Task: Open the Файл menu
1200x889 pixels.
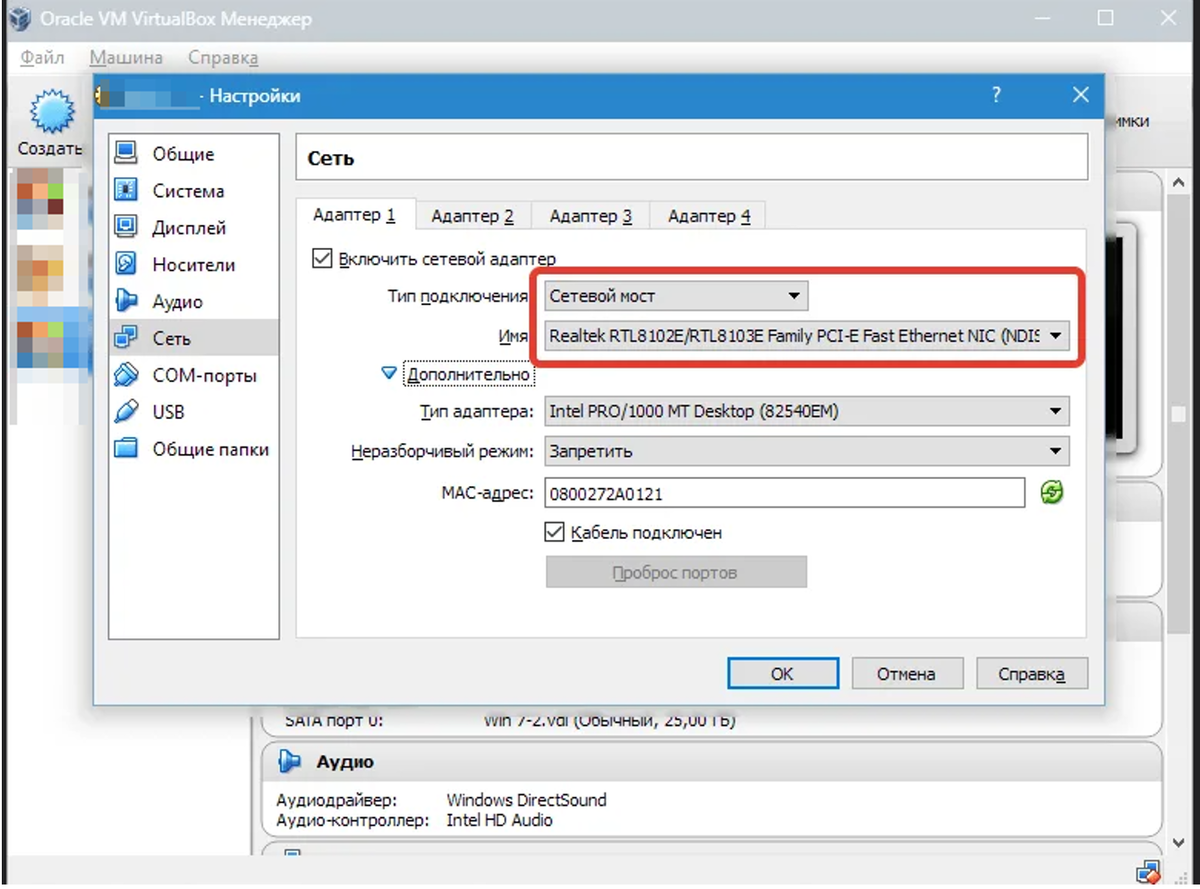Action: pyautogui.click(x=43, y=58)
